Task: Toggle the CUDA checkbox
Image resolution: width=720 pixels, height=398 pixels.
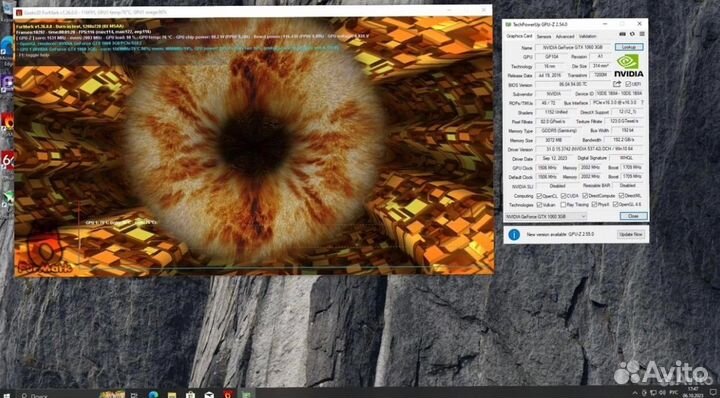Action: click(x=563, y=196)
